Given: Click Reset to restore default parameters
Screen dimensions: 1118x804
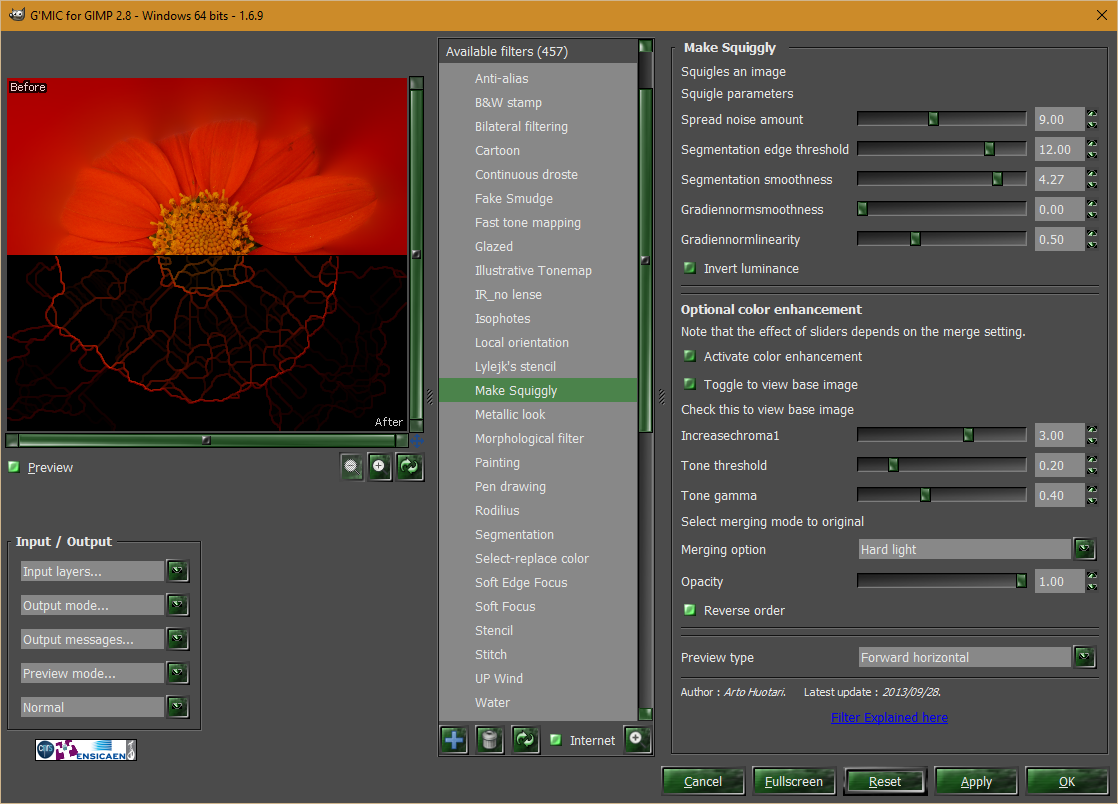Looking at the screenshot, I should pyautogui.click(x=885, y=781).
